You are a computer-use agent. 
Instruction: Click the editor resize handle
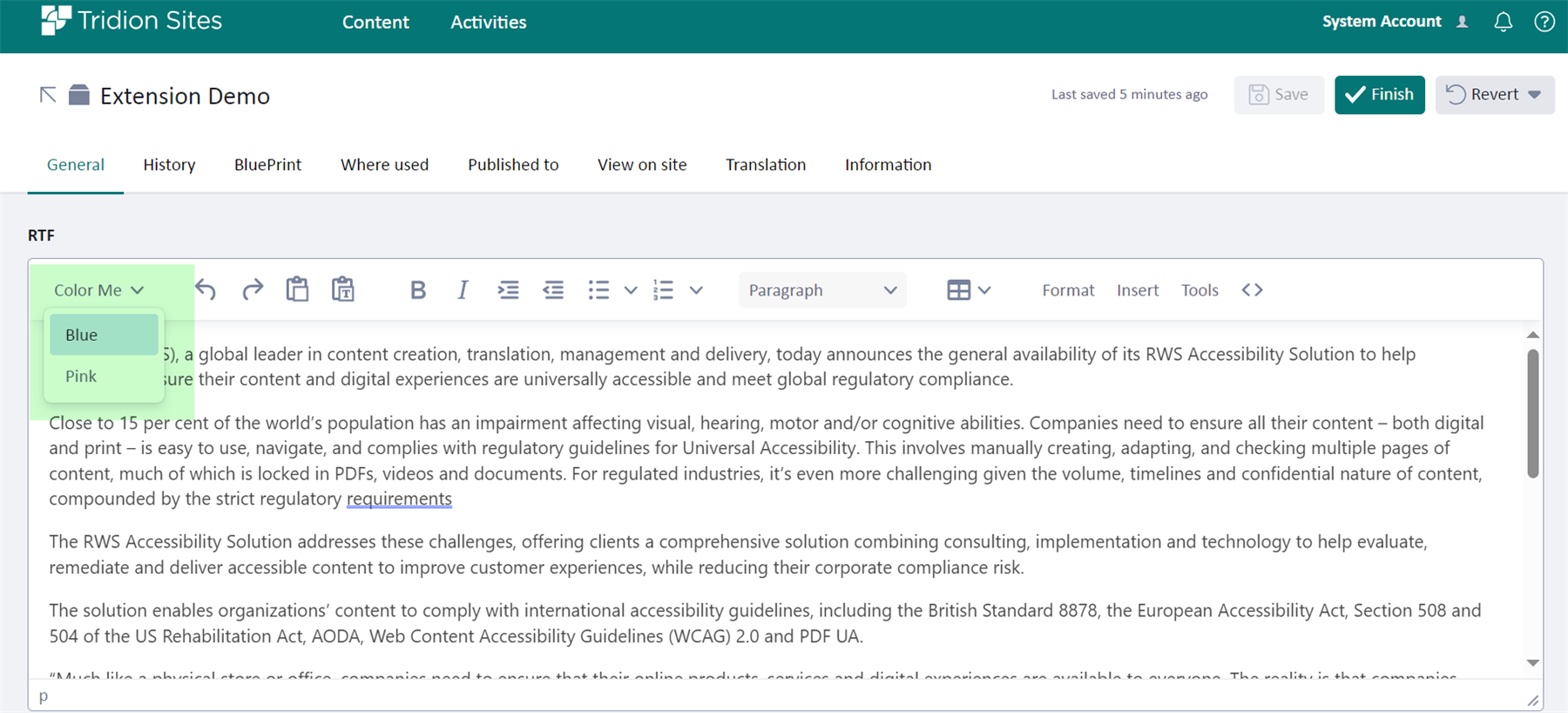point(1533,700)
